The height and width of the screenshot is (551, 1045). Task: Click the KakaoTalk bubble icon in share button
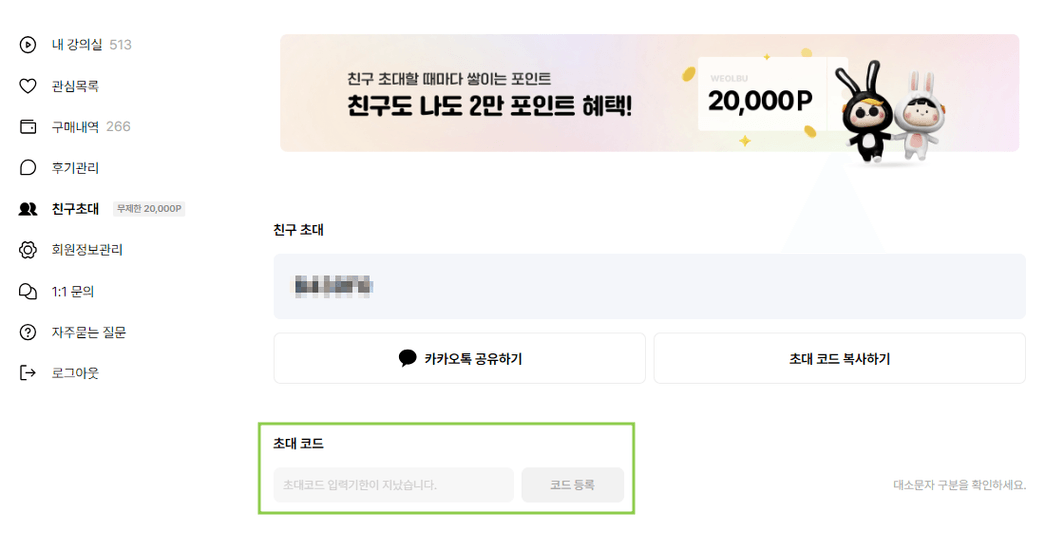[x=407, y=358]
